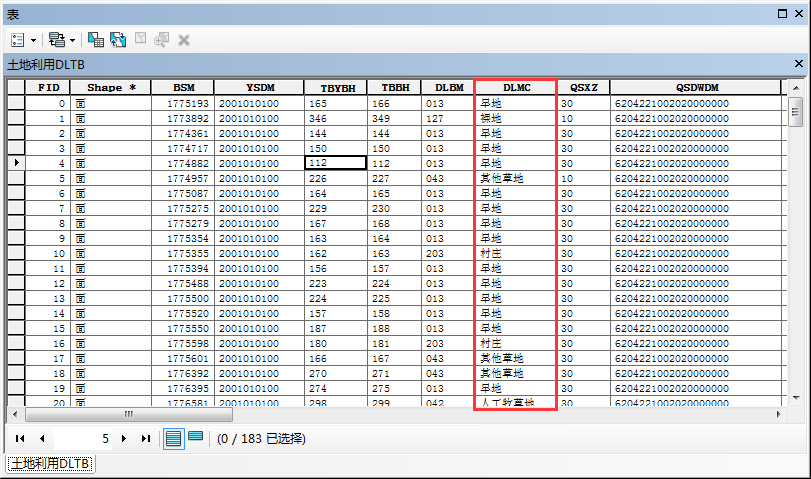Click DLBM cell 127
This screenshot has height=479, width=811.
pyautogui.click(x=447, y=118)
